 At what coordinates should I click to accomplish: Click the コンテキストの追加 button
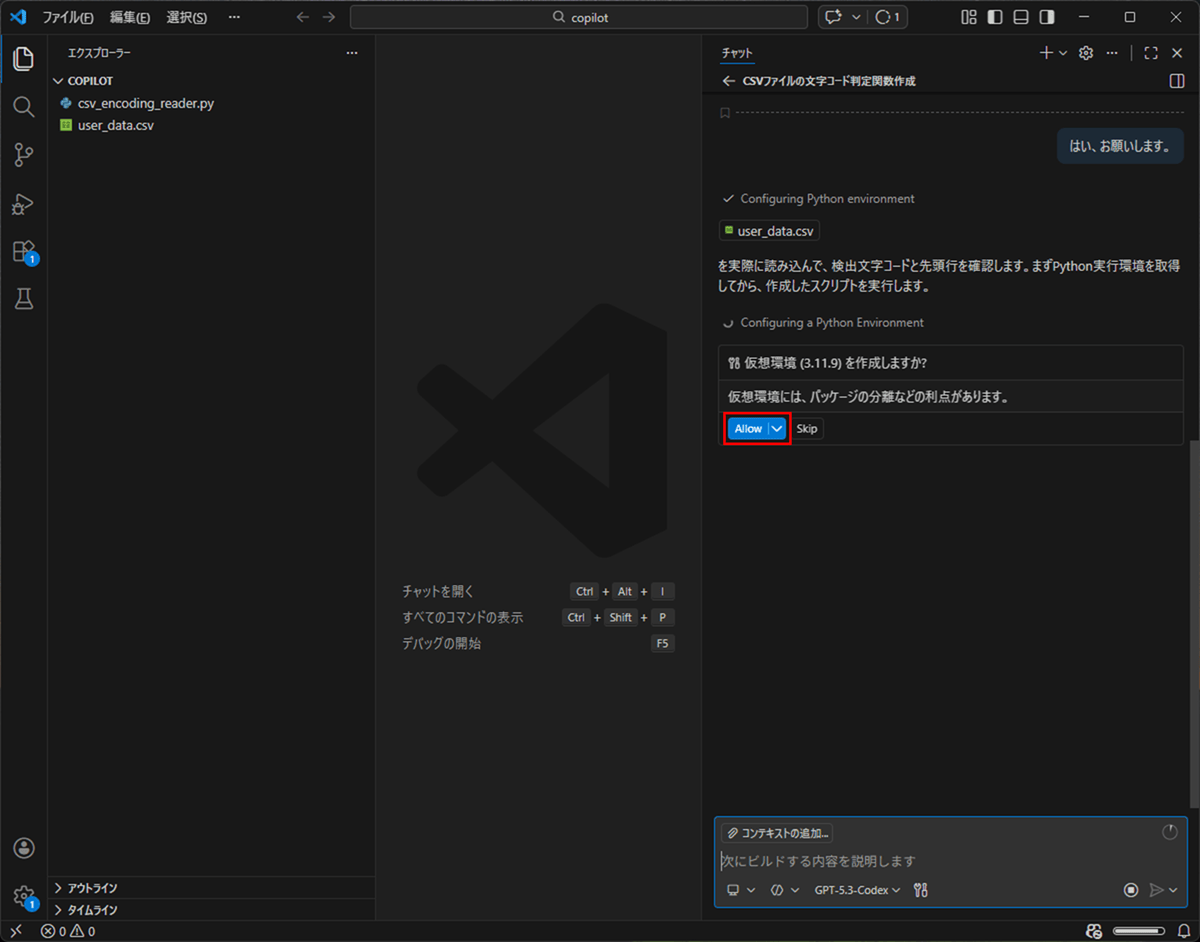pos(777,833)
